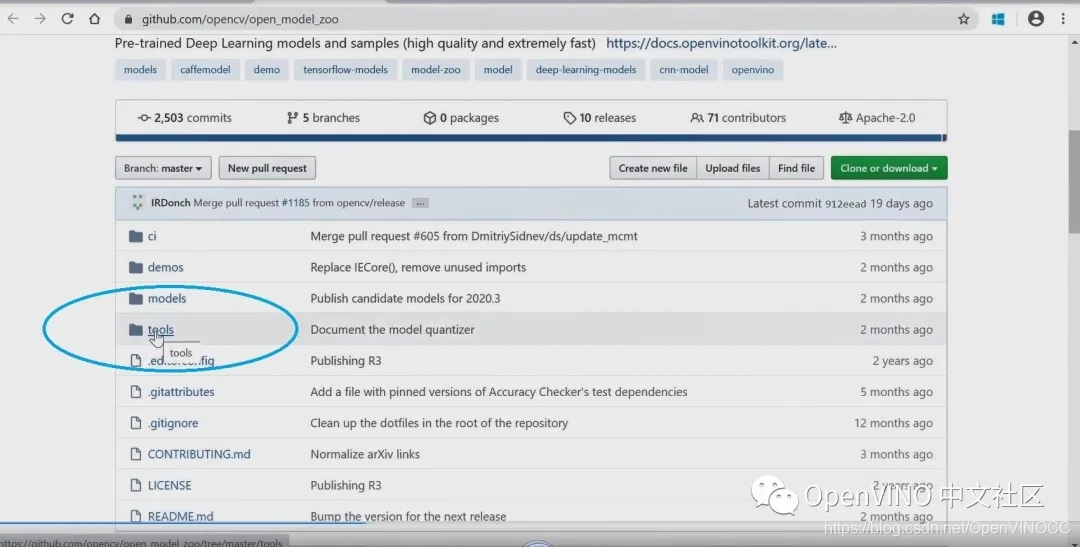Click the caffemodel topic tag
Viewport: 1080px width, 547px height.
tap(205, 70)
